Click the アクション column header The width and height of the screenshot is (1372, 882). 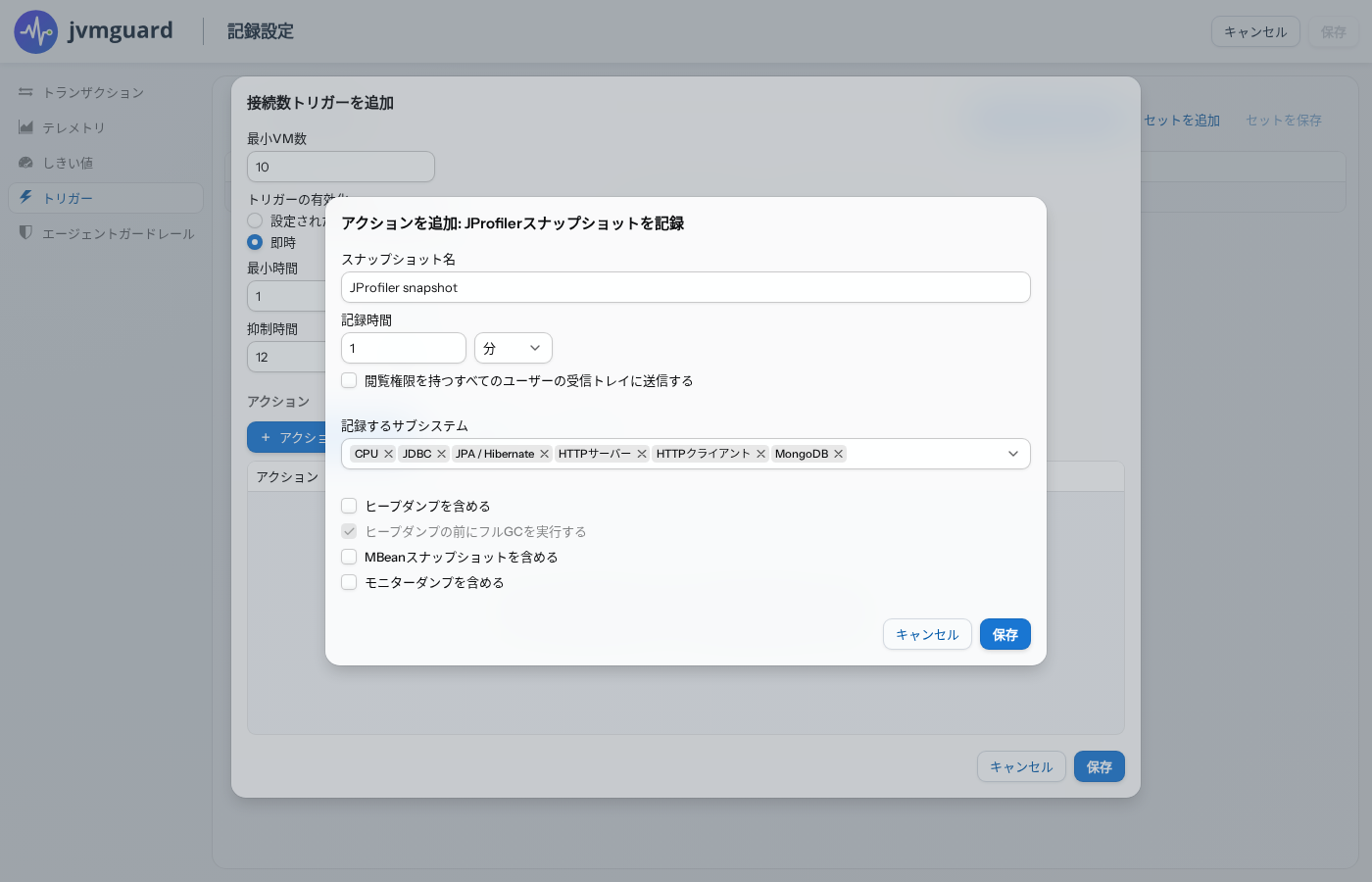click(x=287, y=476)
